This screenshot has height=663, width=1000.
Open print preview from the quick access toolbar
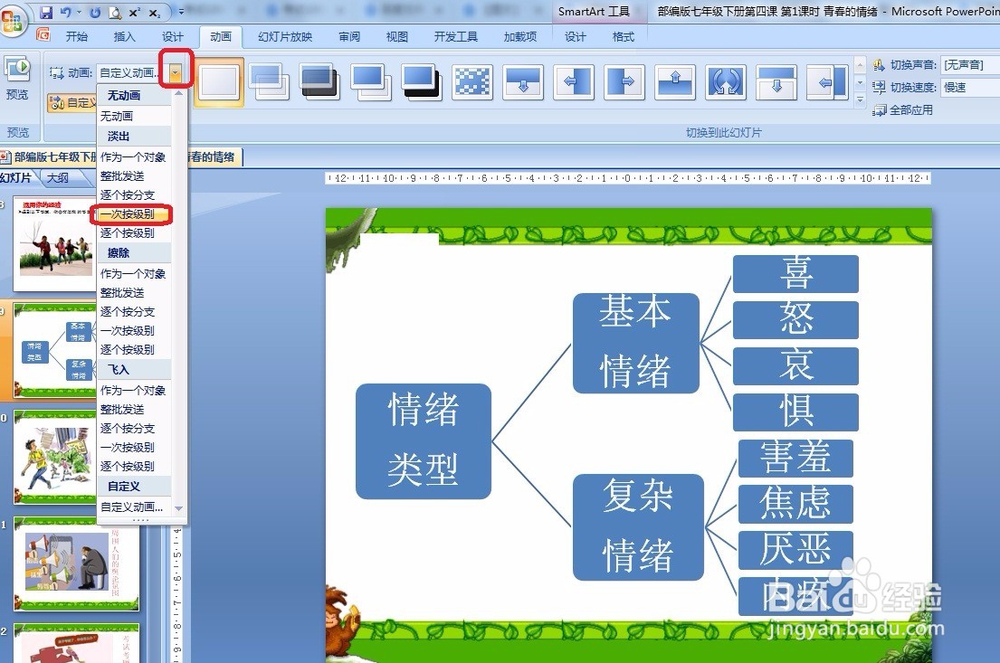[115, 12]
